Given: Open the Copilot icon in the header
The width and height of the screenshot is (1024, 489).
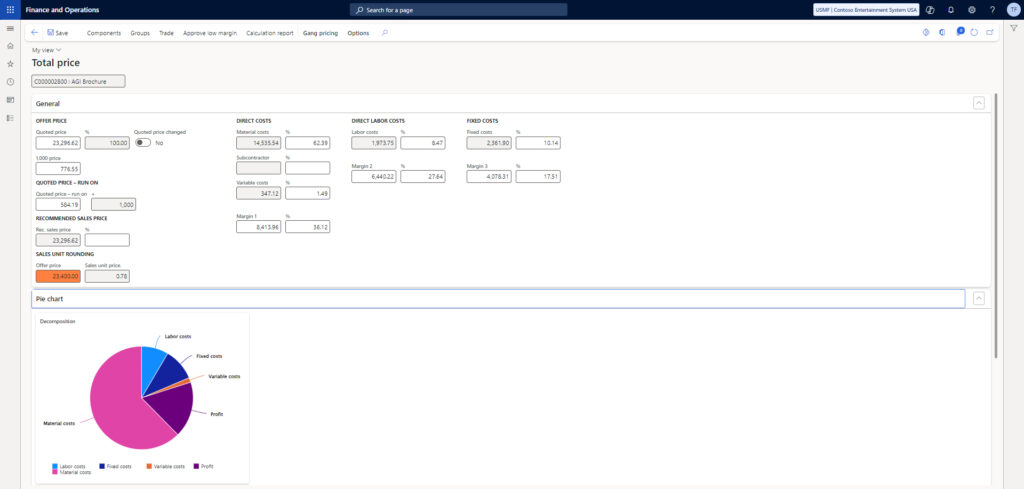Looking at the screenshot, I should point(930,9).
